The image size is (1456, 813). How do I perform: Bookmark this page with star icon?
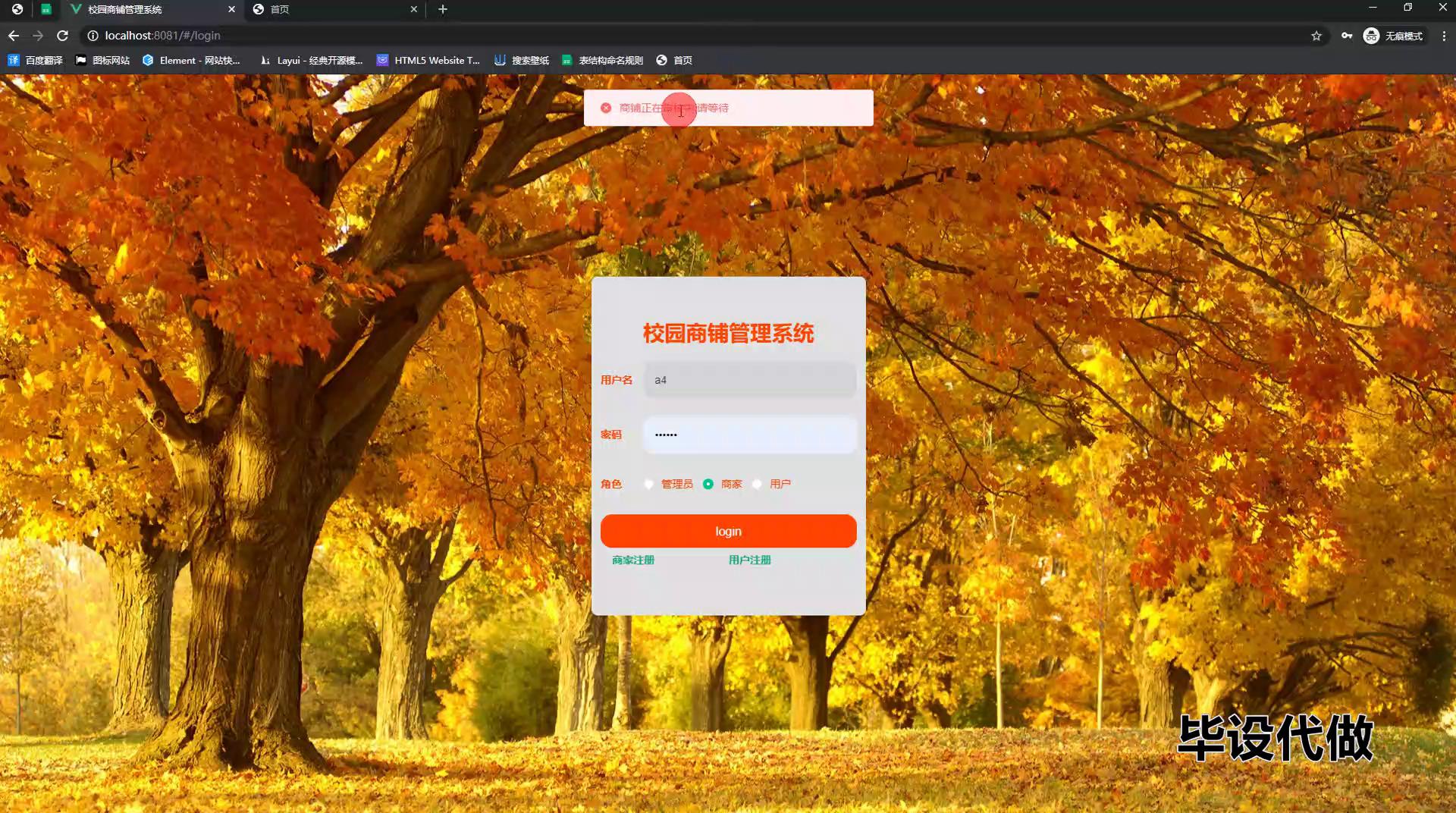[x=1316, y=36]
